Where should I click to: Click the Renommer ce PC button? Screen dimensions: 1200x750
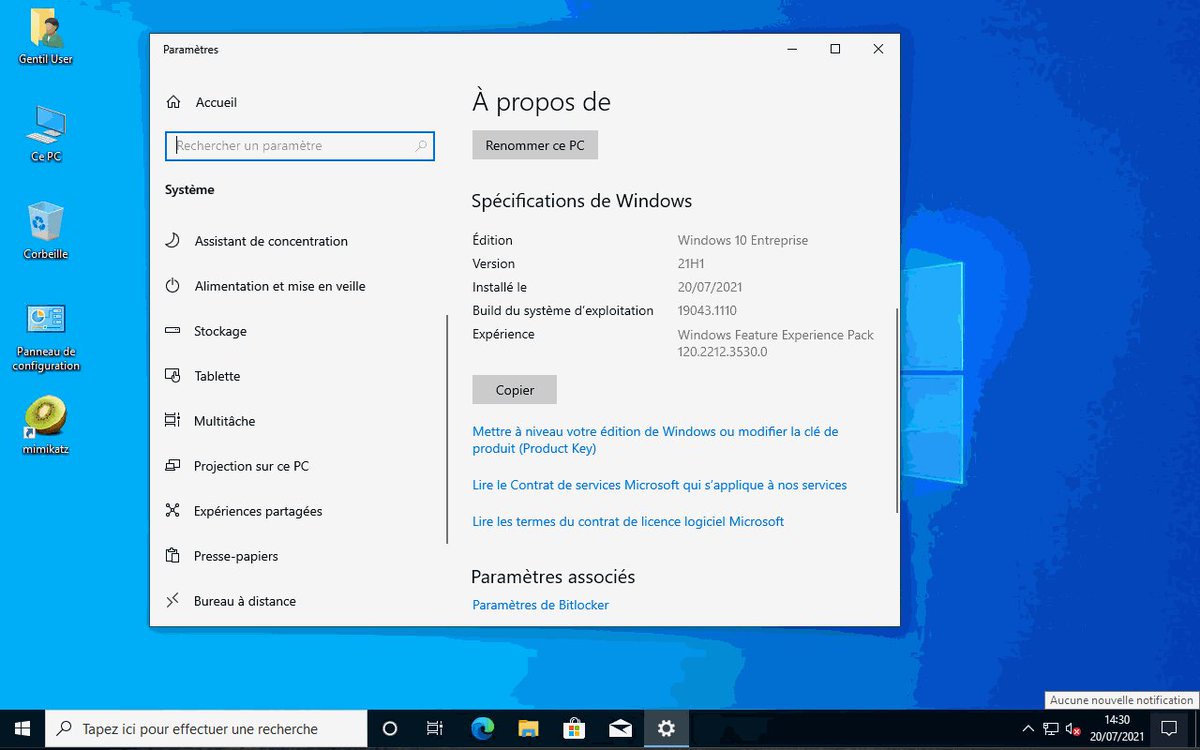tap(535, 145)
